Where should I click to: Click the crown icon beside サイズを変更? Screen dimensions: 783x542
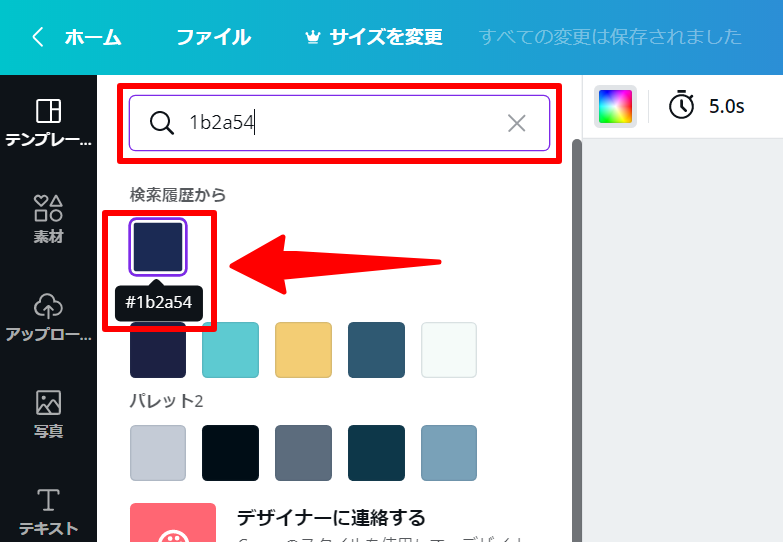[x=313, y=37]
